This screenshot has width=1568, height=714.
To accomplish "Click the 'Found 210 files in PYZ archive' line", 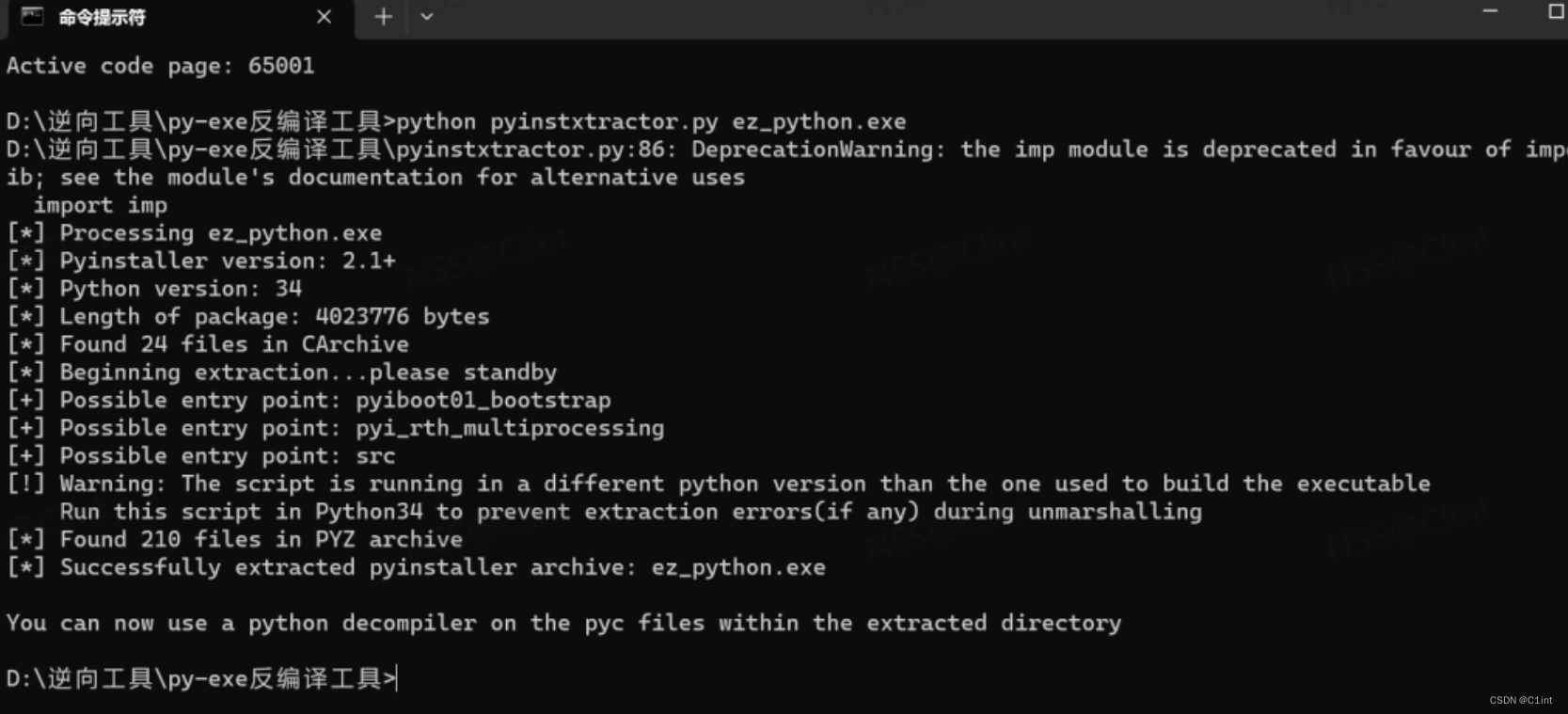I will tap(235, 539).
